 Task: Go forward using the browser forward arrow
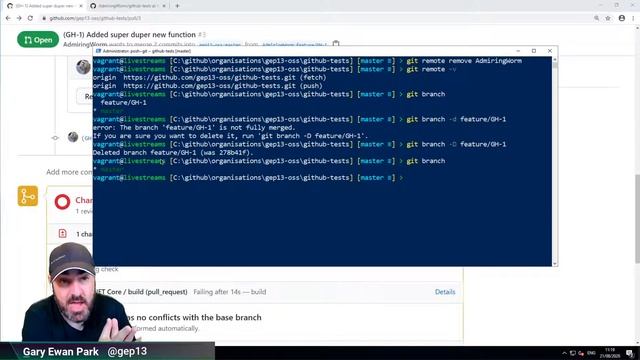coord(19,18)
